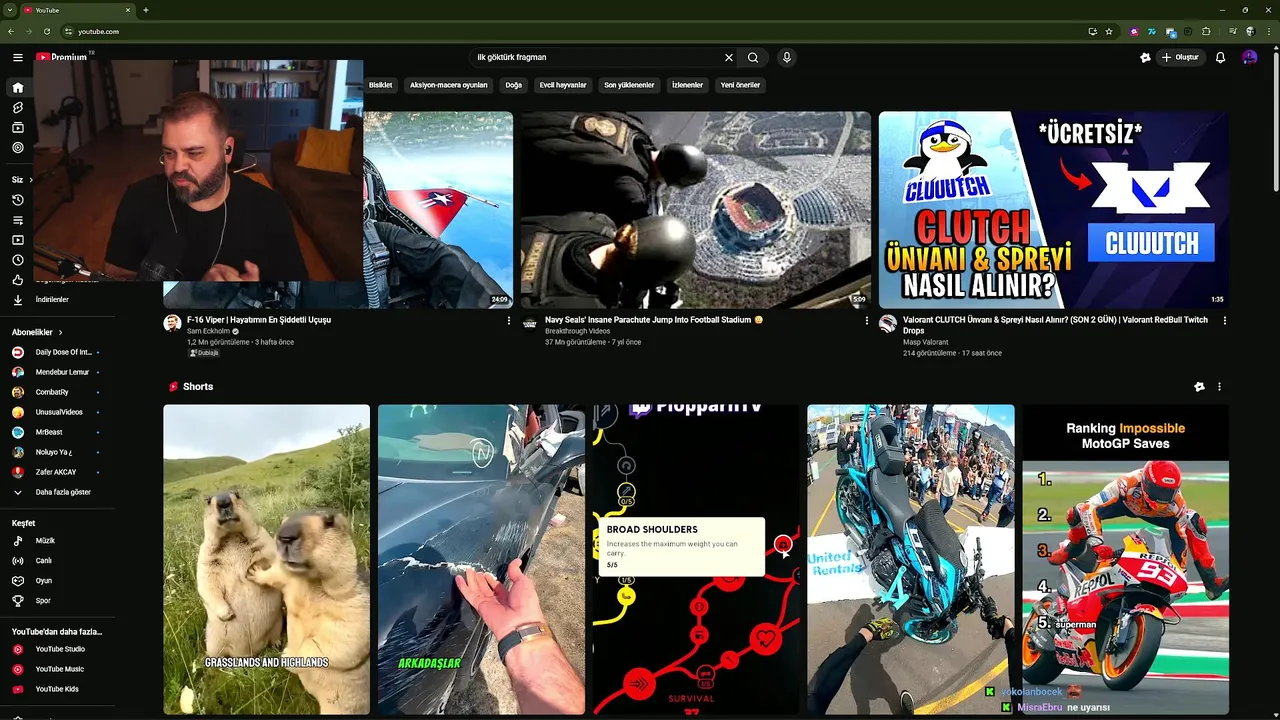
Task: Clear the search box with X
Action: [728, 57]
